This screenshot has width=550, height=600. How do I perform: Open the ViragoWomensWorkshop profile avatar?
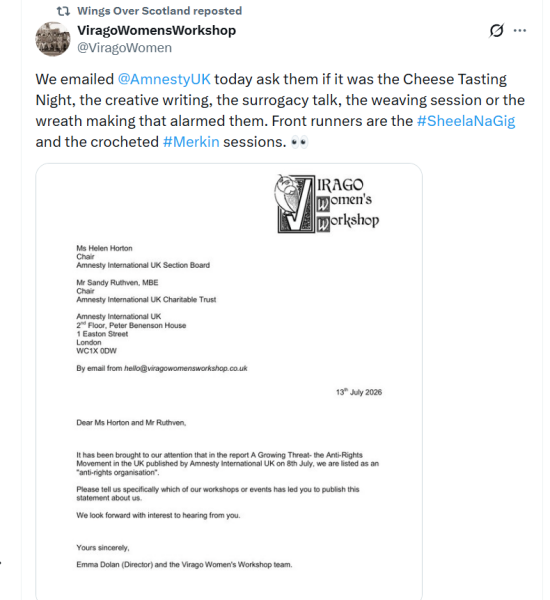click(x=53, y=39)
